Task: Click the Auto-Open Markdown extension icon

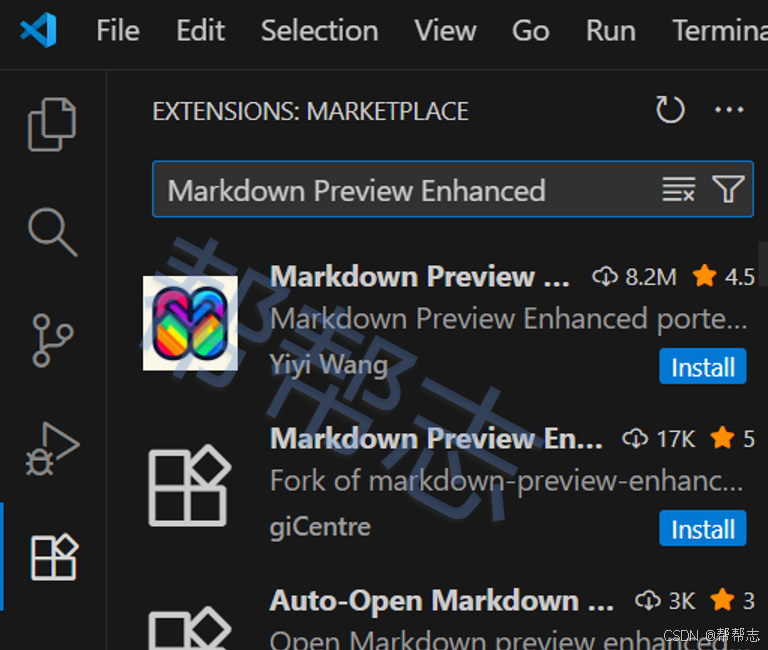Action: tap(189, 628)
